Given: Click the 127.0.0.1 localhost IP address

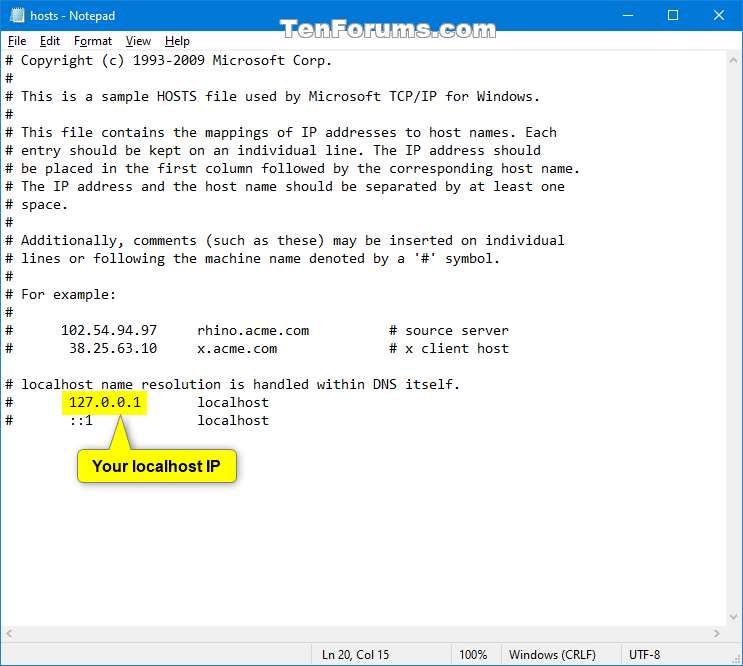Looking at the screenshot, I should pyautogui.click(x=105, y=402).
